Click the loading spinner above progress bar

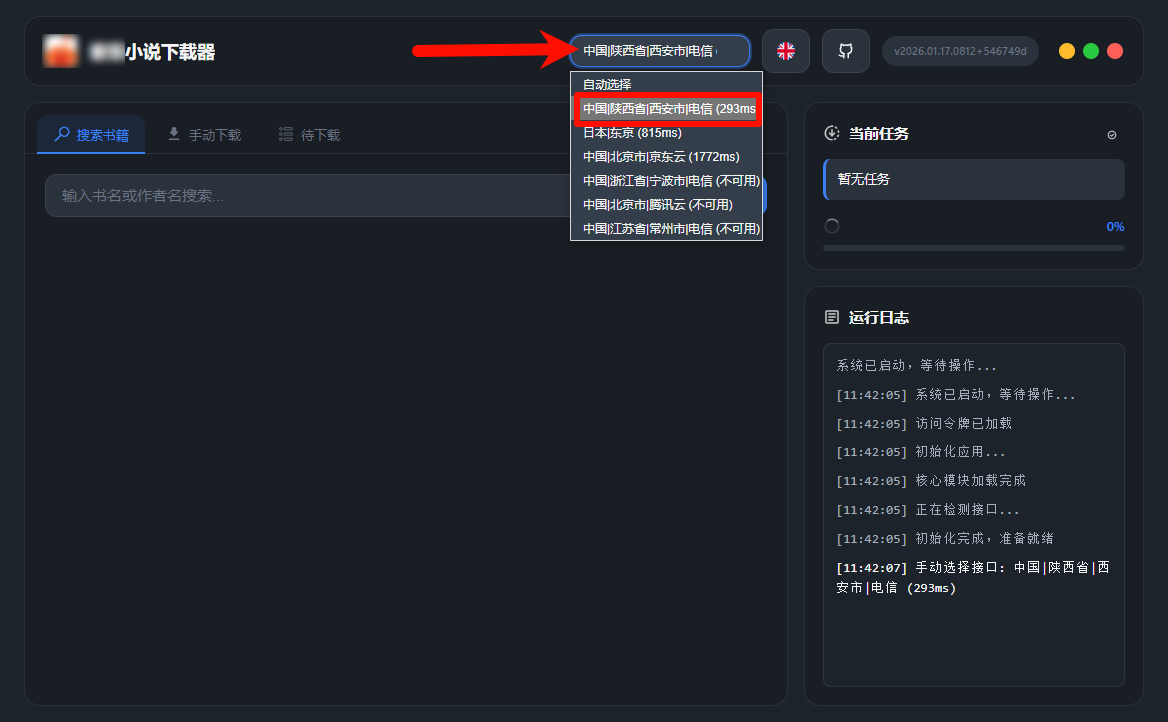pos(831,227)
